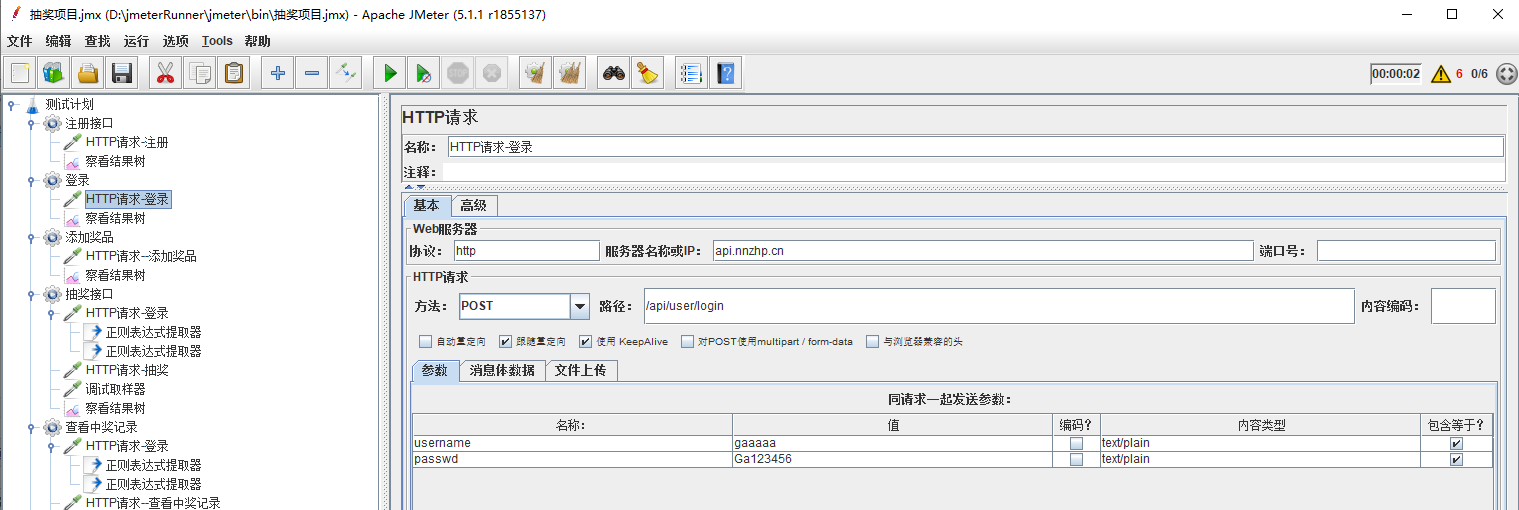
Task: Open the 文件 menu
Action: point(19,41)
